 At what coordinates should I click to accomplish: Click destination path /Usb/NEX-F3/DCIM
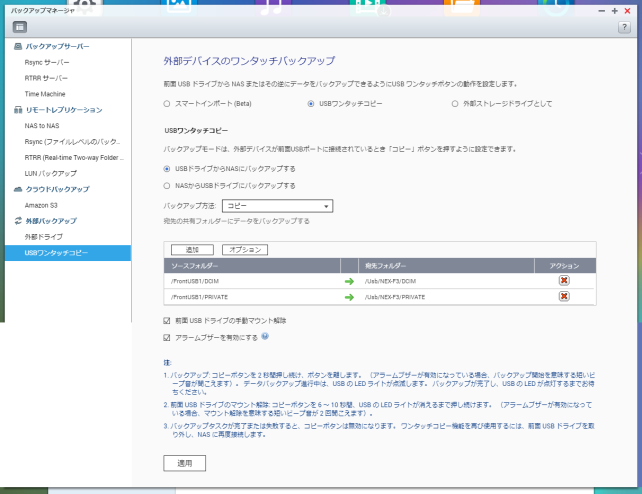coord(390,281)
